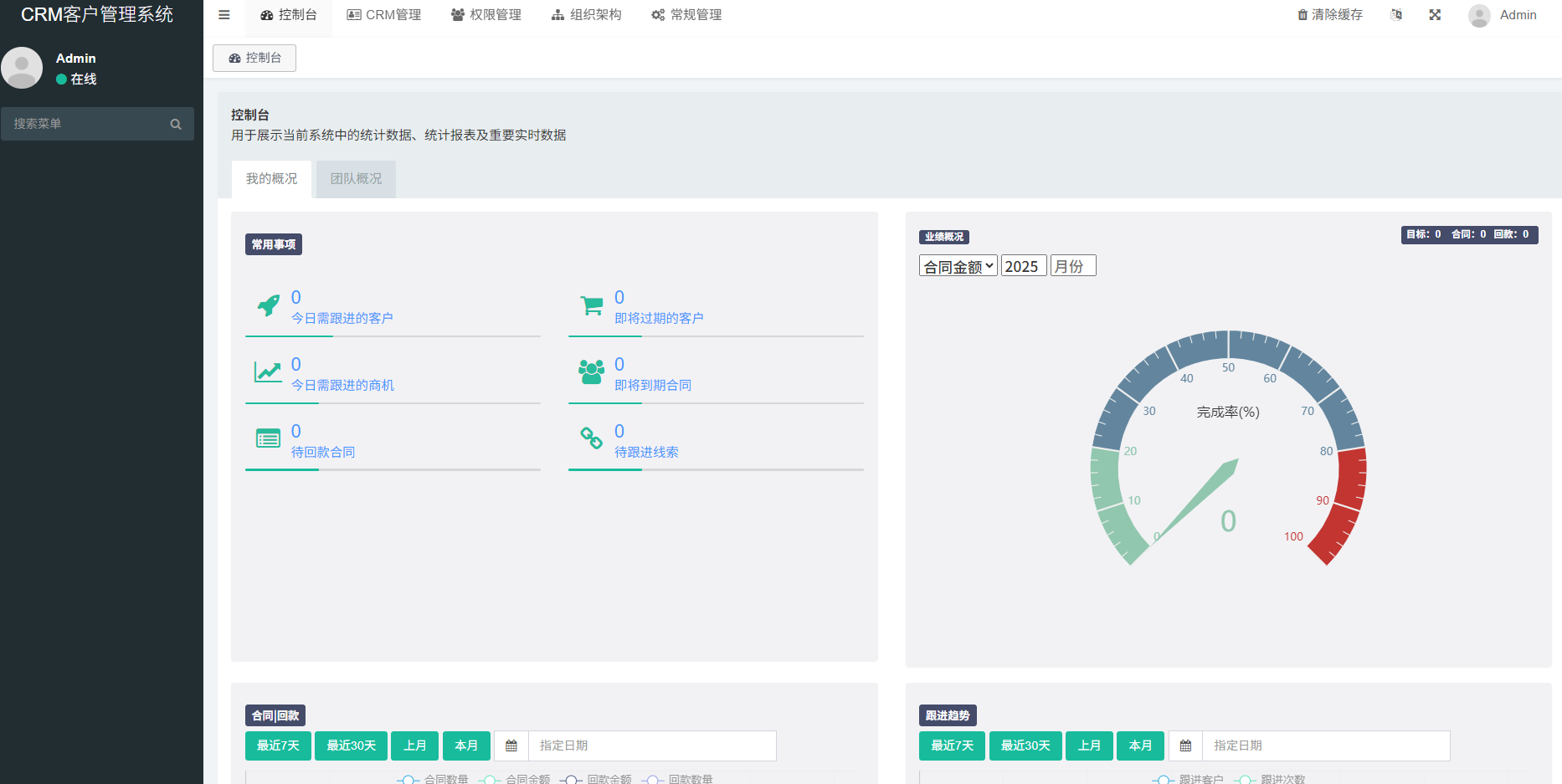Image resolution: width=1562 pixels, height=784 pixels.
Task: Click the line chart icon for today's opportunities
Action: tap(268, 372)
